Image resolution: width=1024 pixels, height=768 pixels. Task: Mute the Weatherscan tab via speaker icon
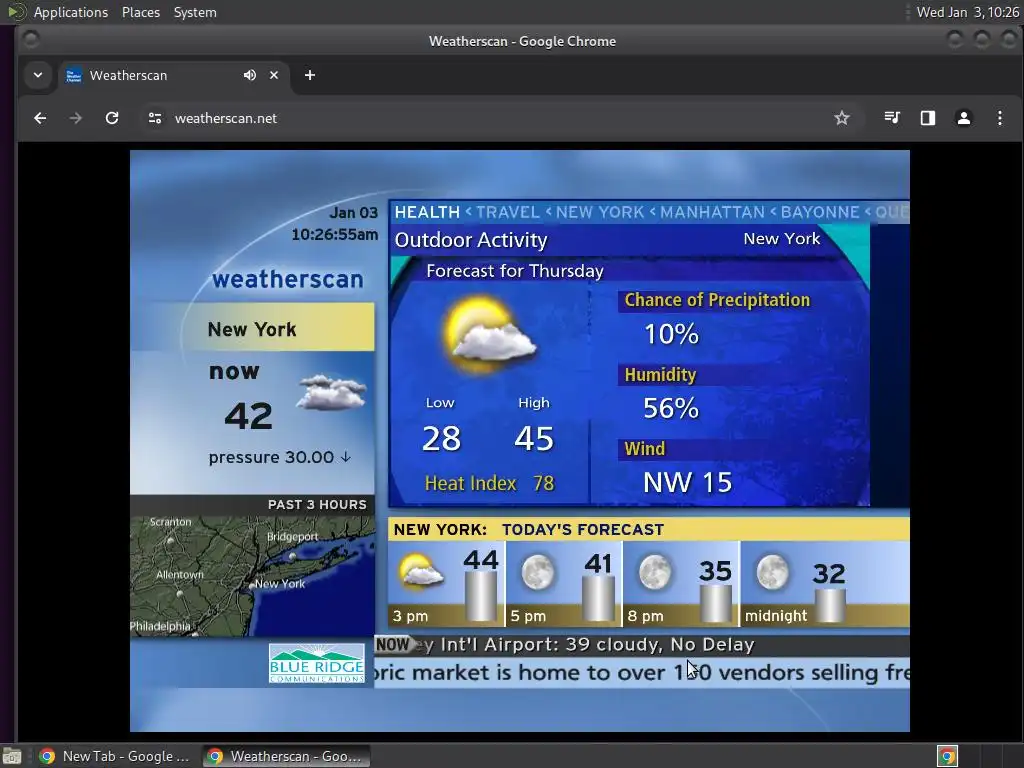[249, 75]
